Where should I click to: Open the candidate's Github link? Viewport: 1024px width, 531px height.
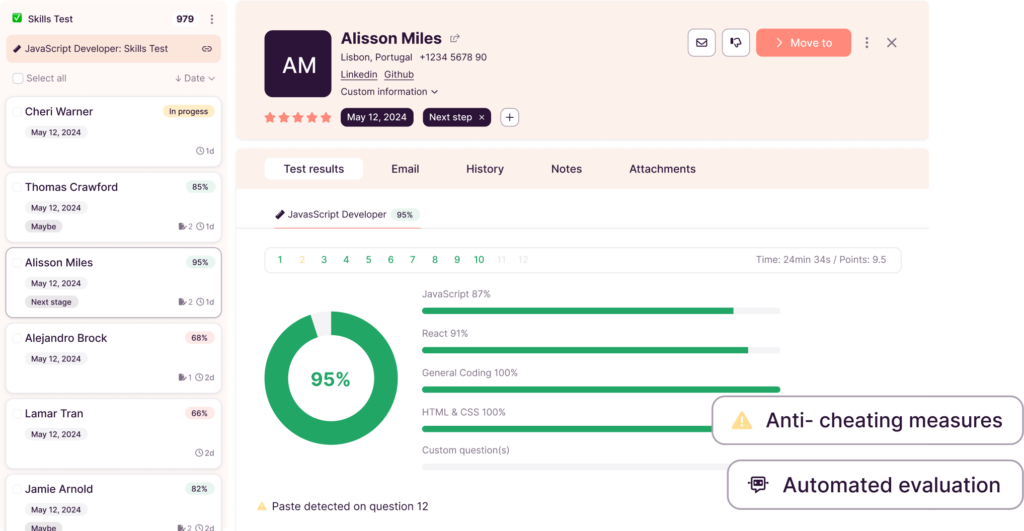click(x=399, y=75)
